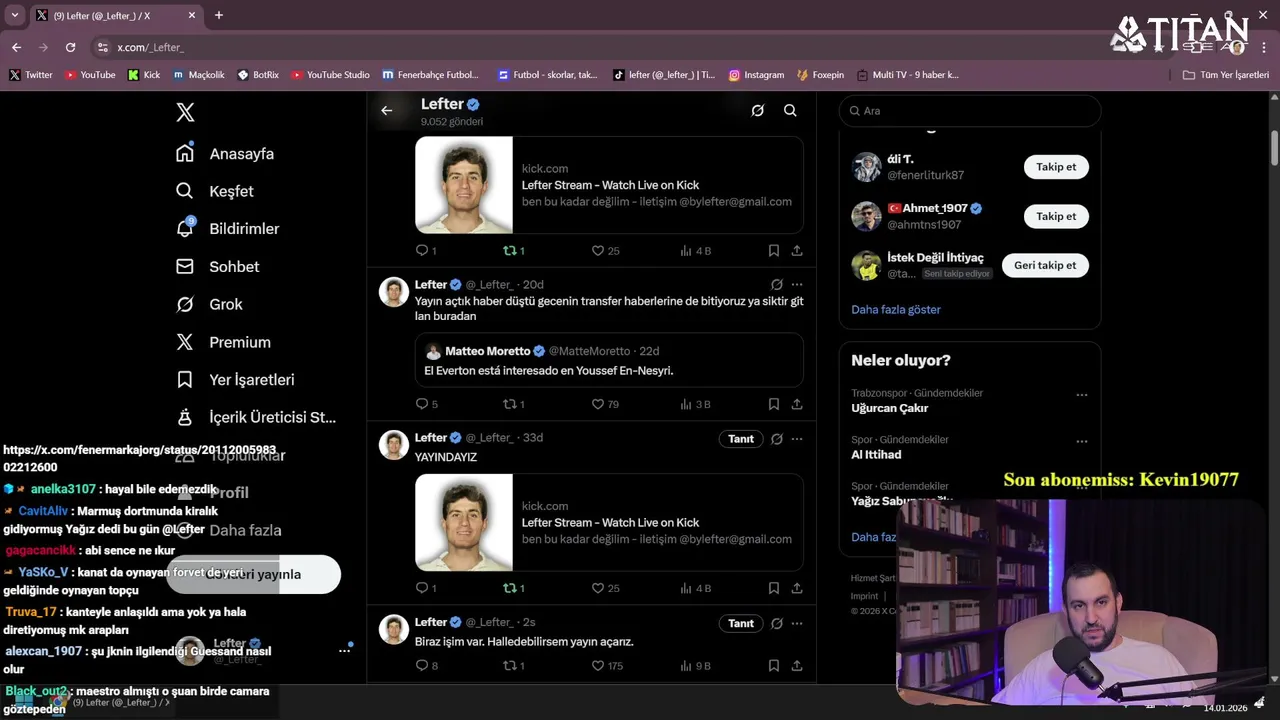Open Twitter bookmark in bookmarks bar
This screenshot has width=1280, height=720.
pyautogui.click(x=31, y=75)
